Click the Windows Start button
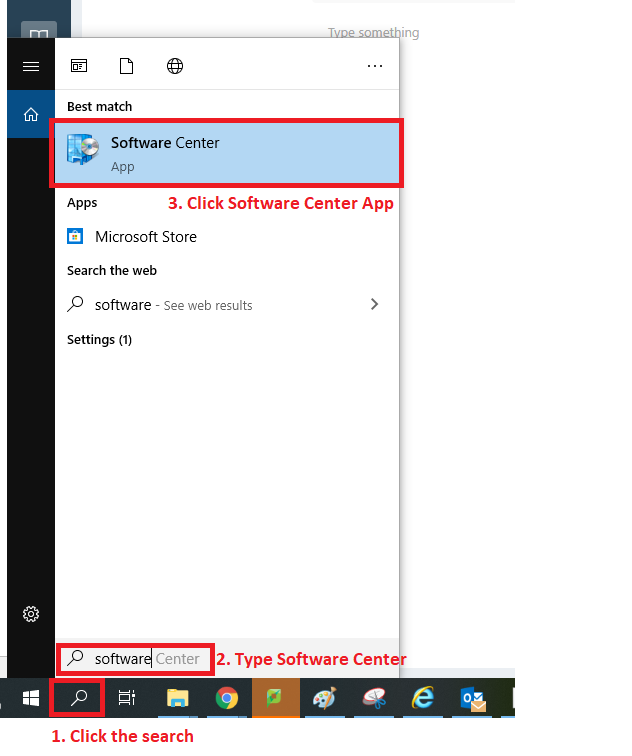Image resolution: width=632 pixels, height=756 pixels. tap(31, 698)
